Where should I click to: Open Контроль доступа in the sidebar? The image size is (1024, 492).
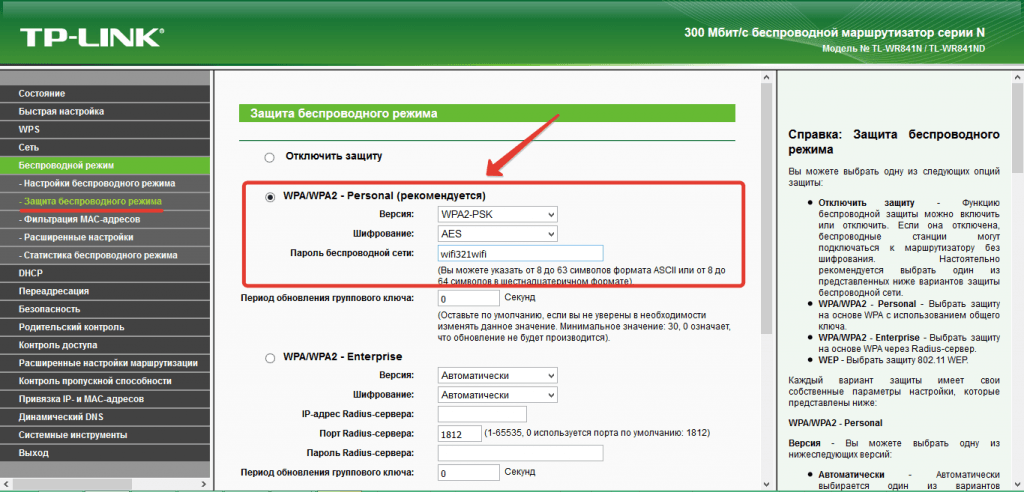105,345
